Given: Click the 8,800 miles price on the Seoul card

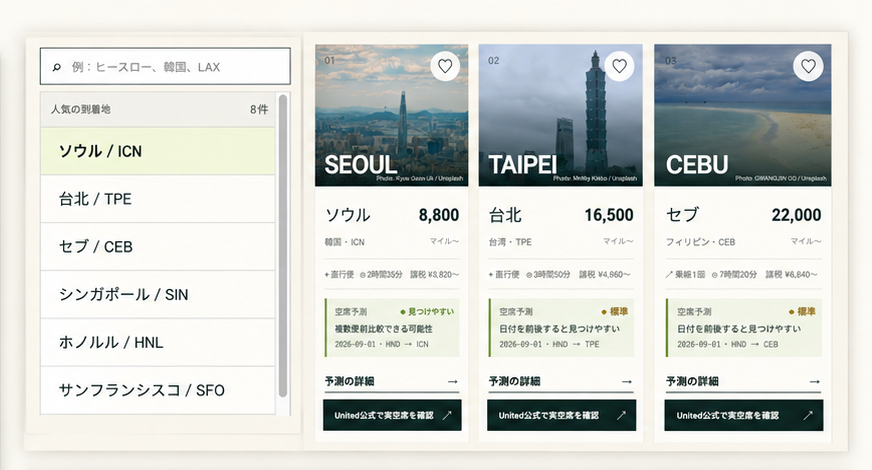Looking at the screenshot, I should pos(439,215).
